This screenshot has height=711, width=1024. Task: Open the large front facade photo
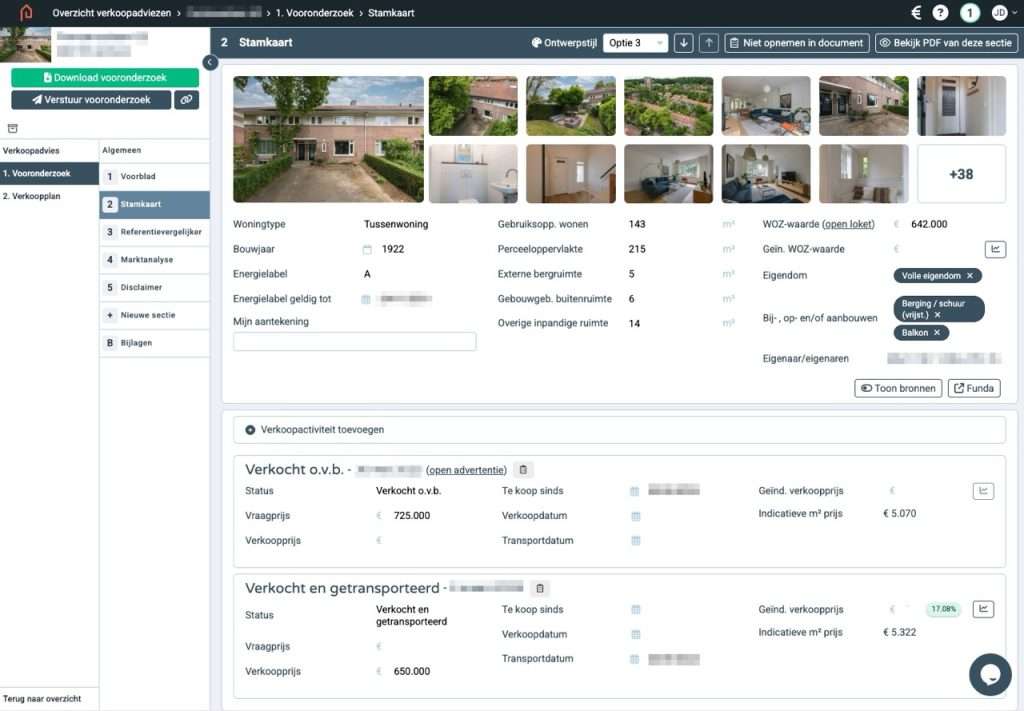[x=328, y=139]
